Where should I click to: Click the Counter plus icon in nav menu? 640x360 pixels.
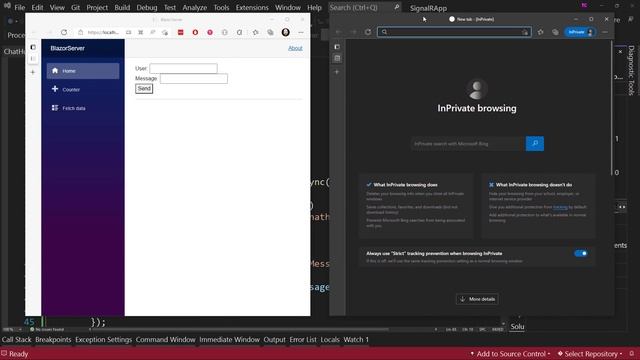55,89
